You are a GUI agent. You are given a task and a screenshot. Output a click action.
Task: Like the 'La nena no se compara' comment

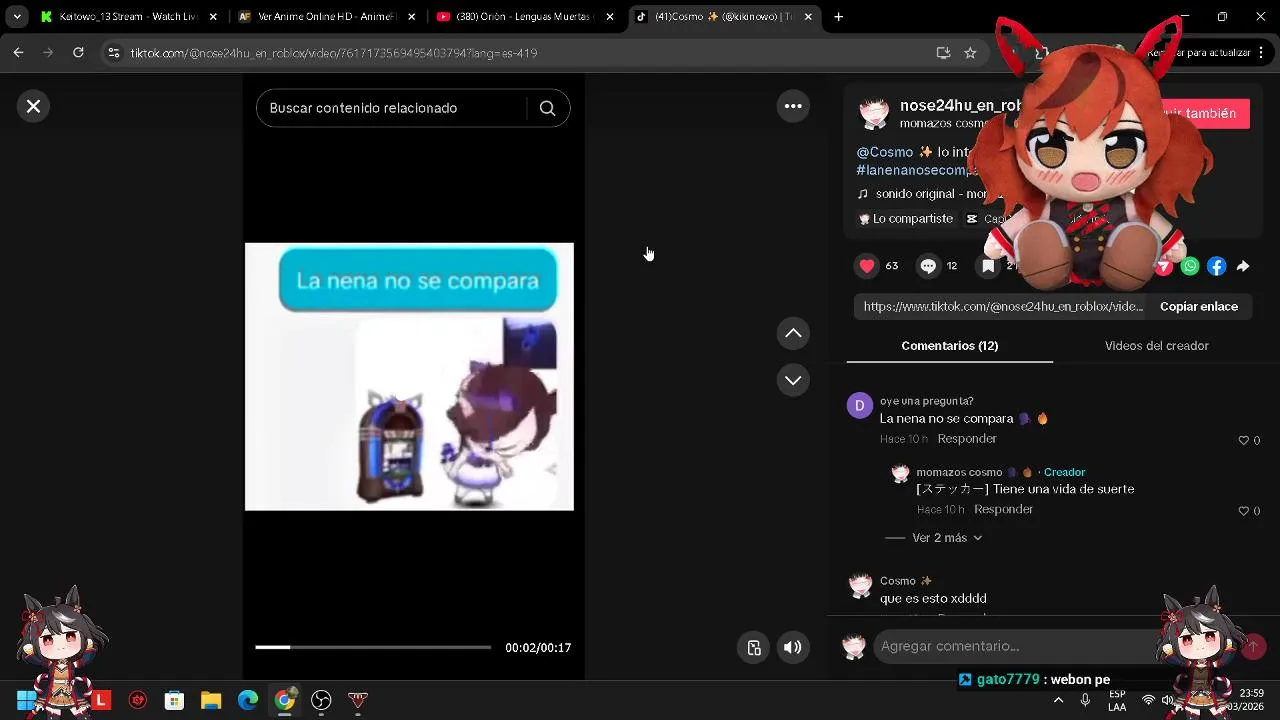pyautogui.click(x=1244, y=440)
